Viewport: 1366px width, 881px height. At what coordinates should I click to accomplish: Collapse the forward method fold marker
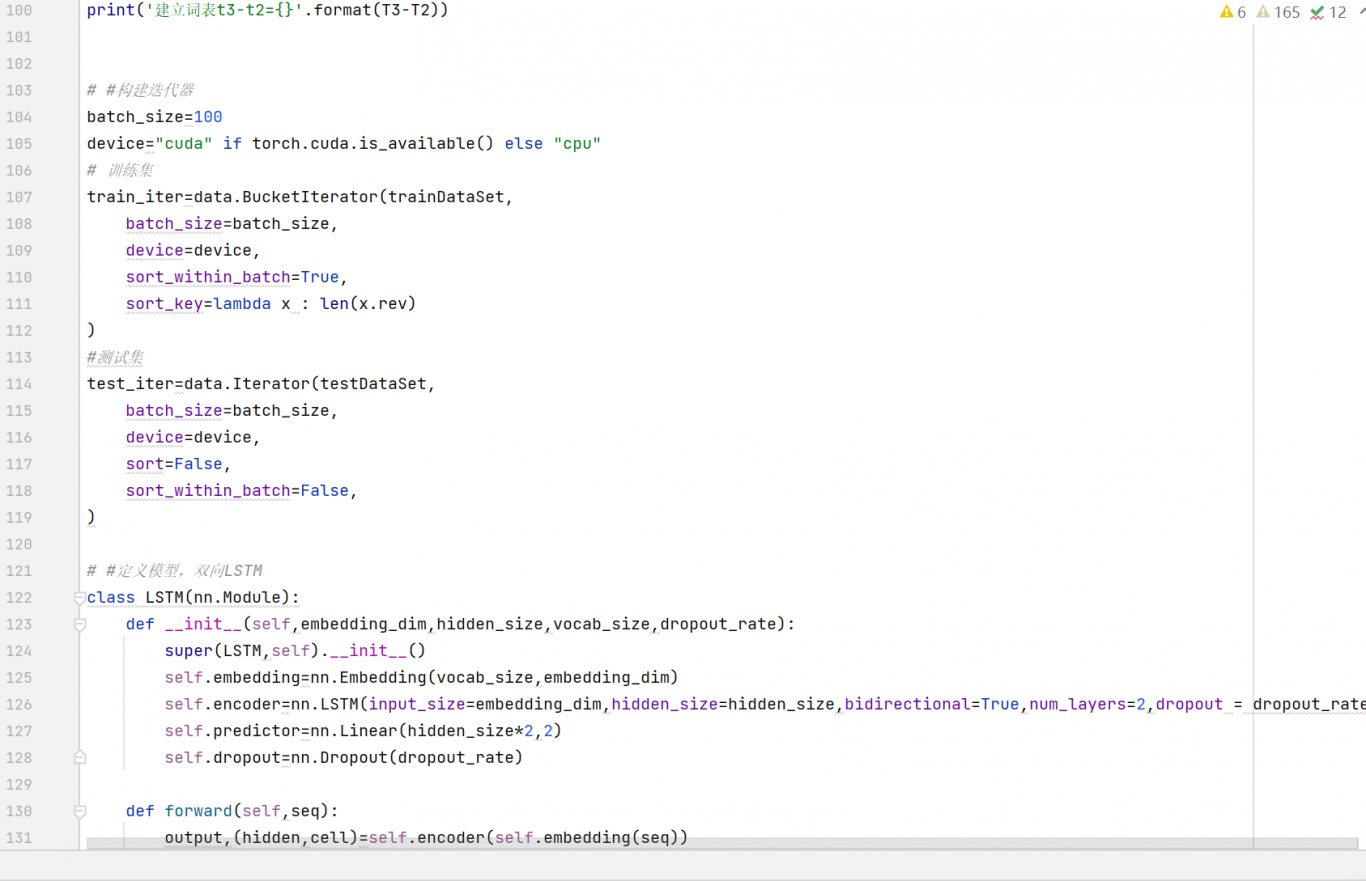pyautogui.click(x=79, y=811)
